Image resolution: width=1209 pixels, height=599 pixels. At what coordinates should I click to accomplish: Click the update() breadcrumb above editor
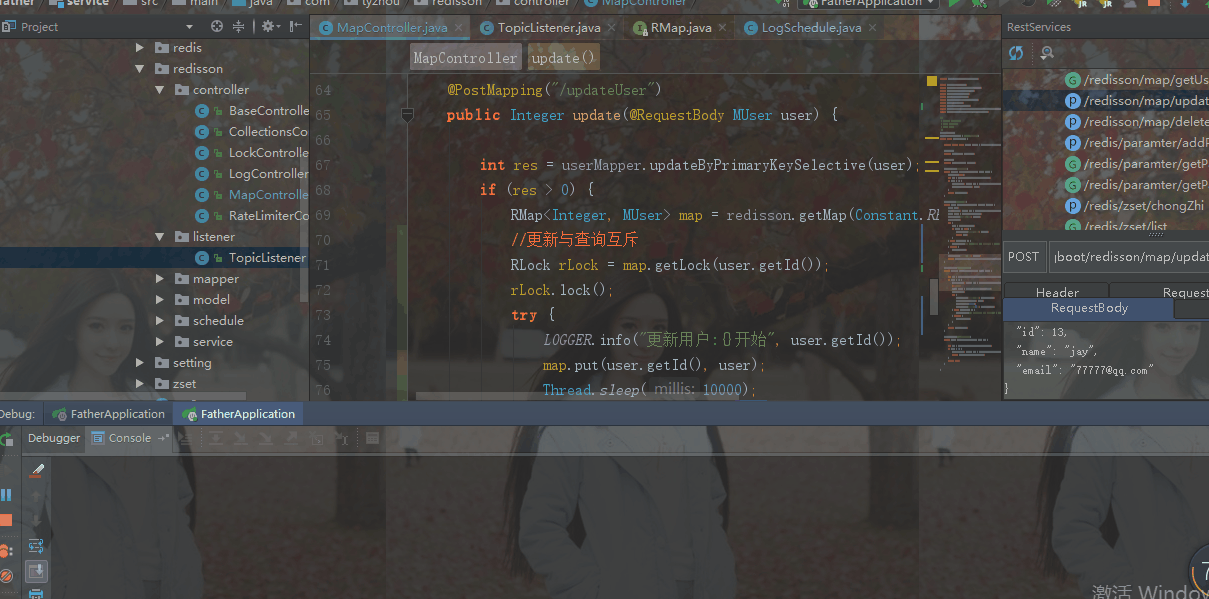tap(563, 59)
